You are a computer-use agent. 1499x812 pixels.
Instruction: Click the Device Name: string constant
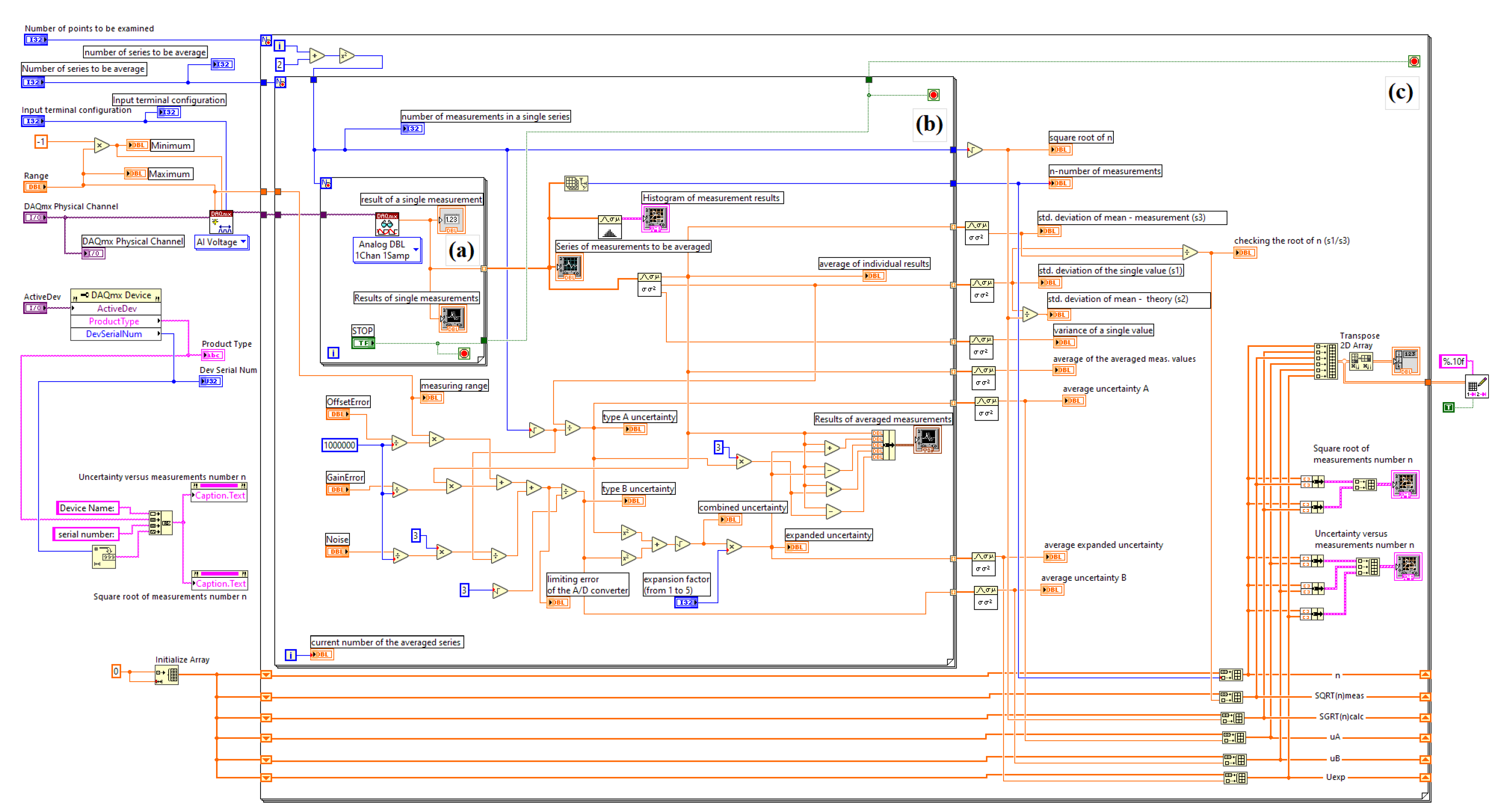pos(87,508)
